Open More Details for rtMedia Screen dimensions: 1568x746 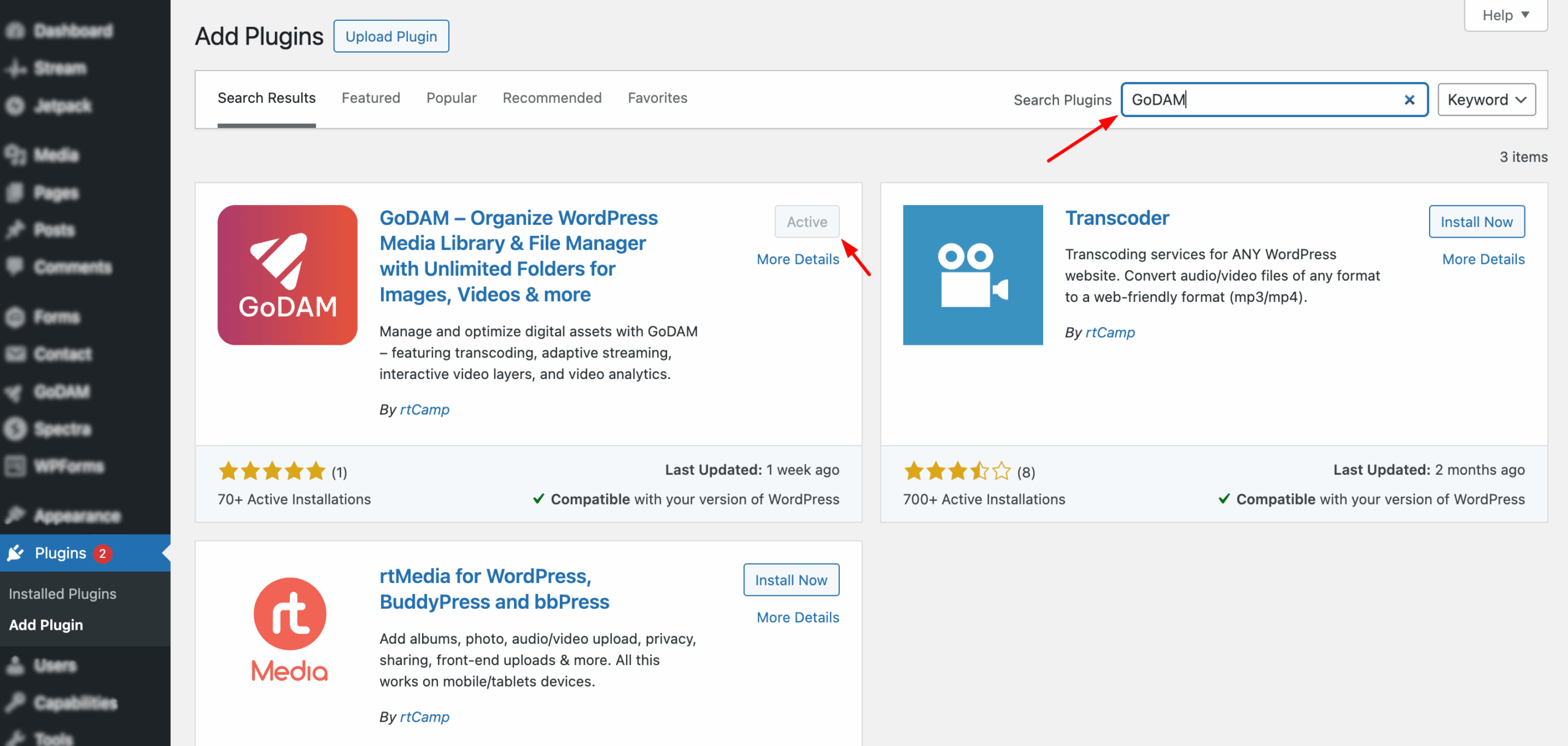[797, 617]
